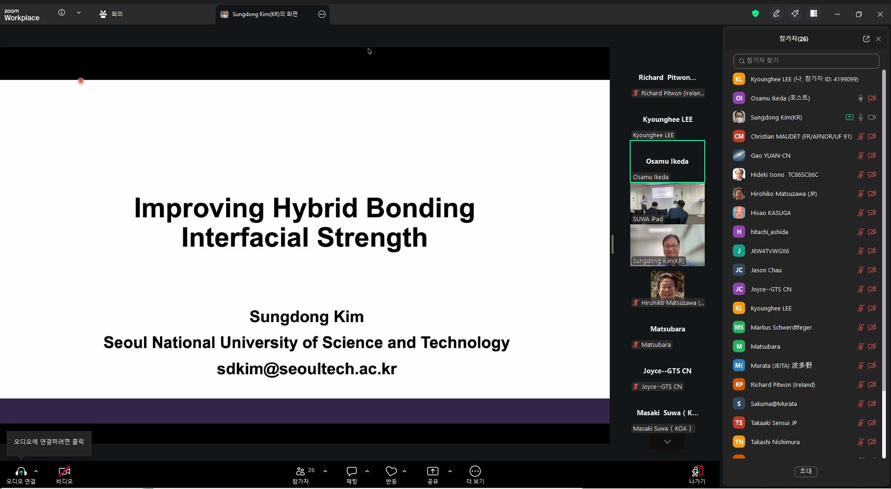Click Richard Pitwon (Ireland) RP avatar
Image resolution: width=891 pixels, height=489 pixels.
[x=739, y=384]
